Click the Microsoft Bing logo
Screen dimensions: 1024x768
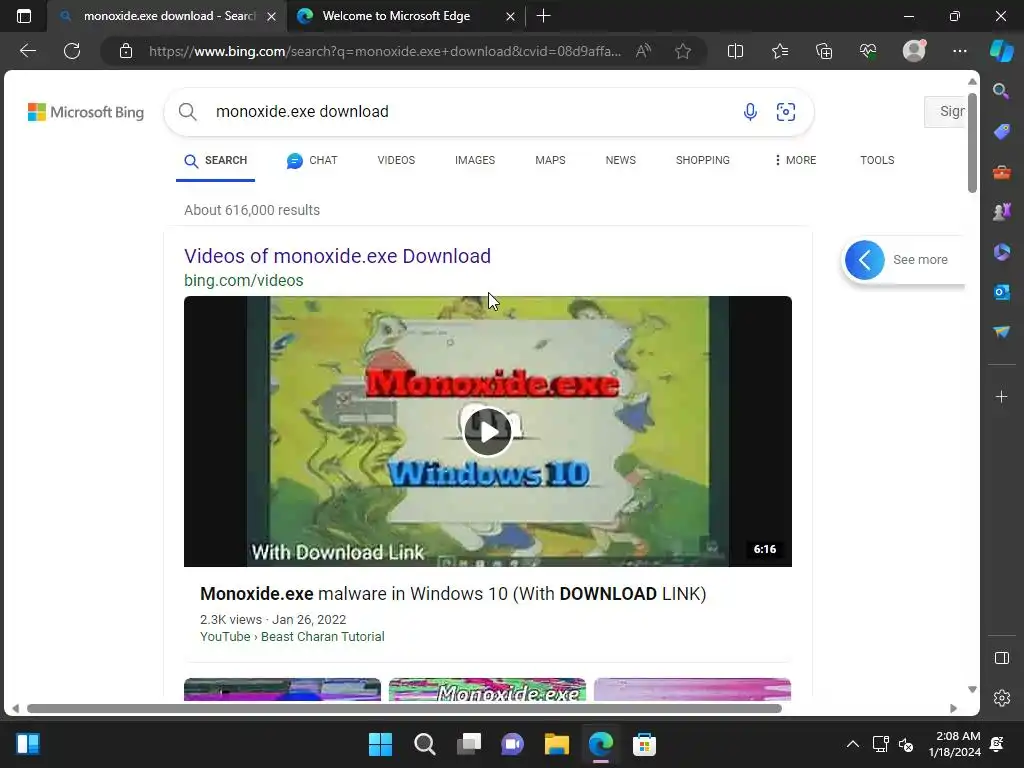click(x=86, y=112)
